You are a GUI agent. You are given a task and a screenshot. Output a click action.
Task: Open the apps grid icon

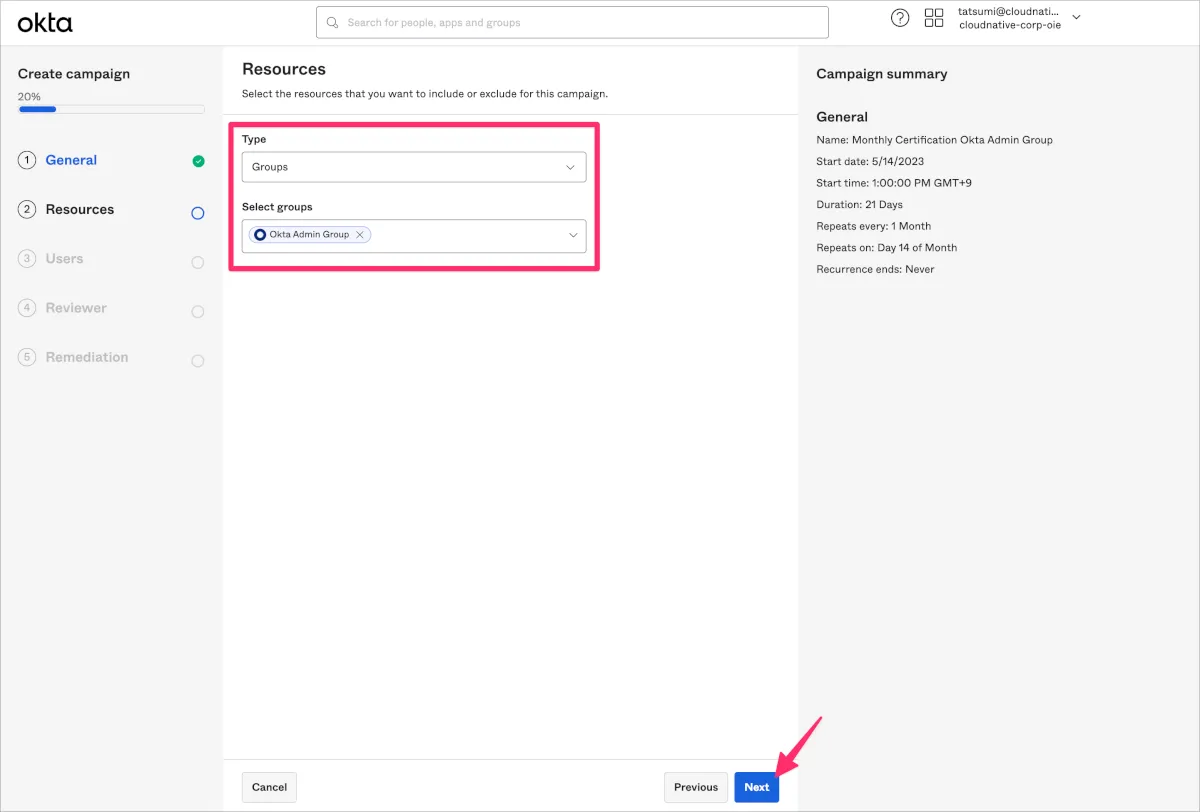pyautogui.click(x=934, y=18)
